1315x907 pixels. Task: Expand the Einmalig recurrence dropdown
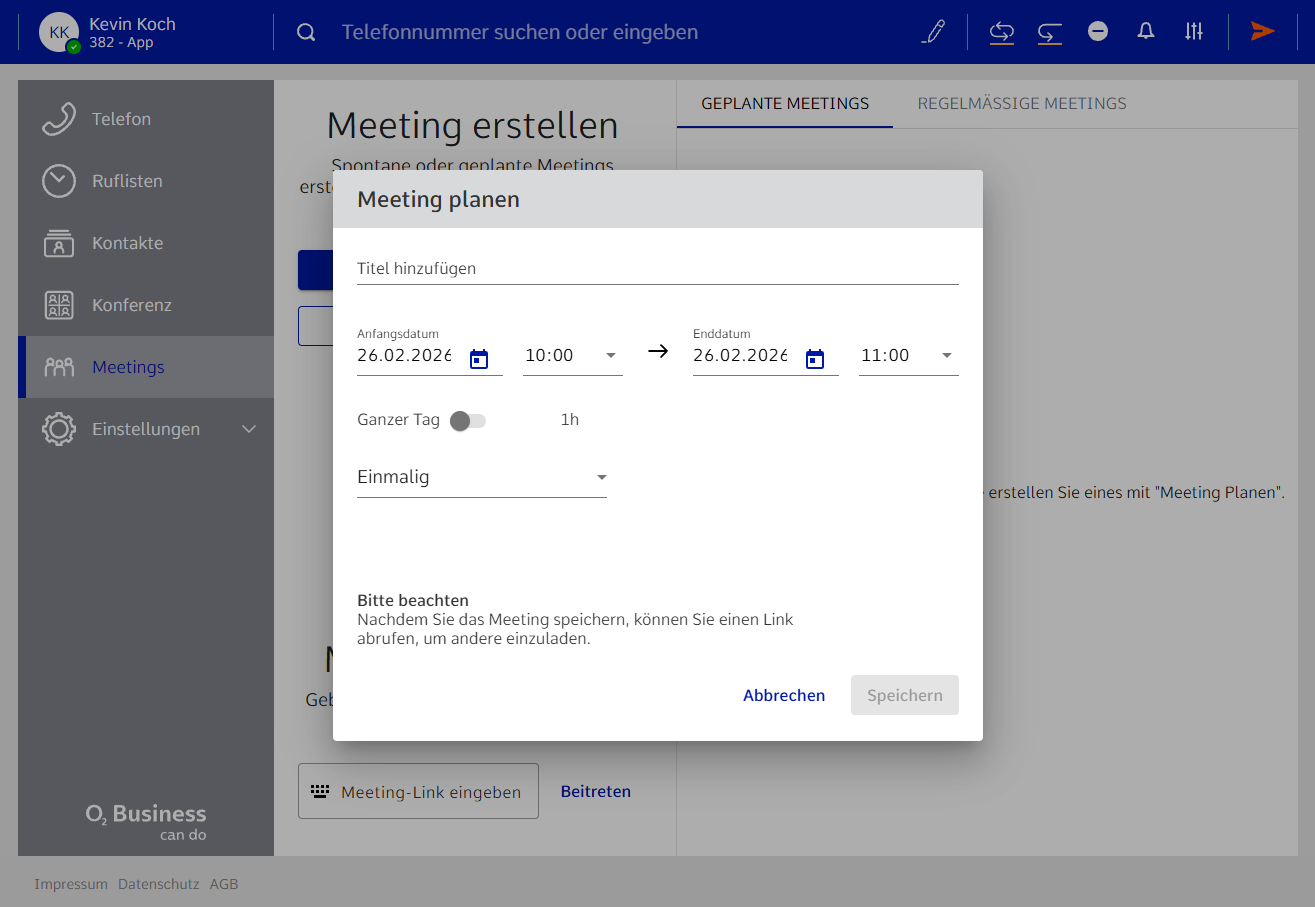pyautogui.click(x=481, y=477)
